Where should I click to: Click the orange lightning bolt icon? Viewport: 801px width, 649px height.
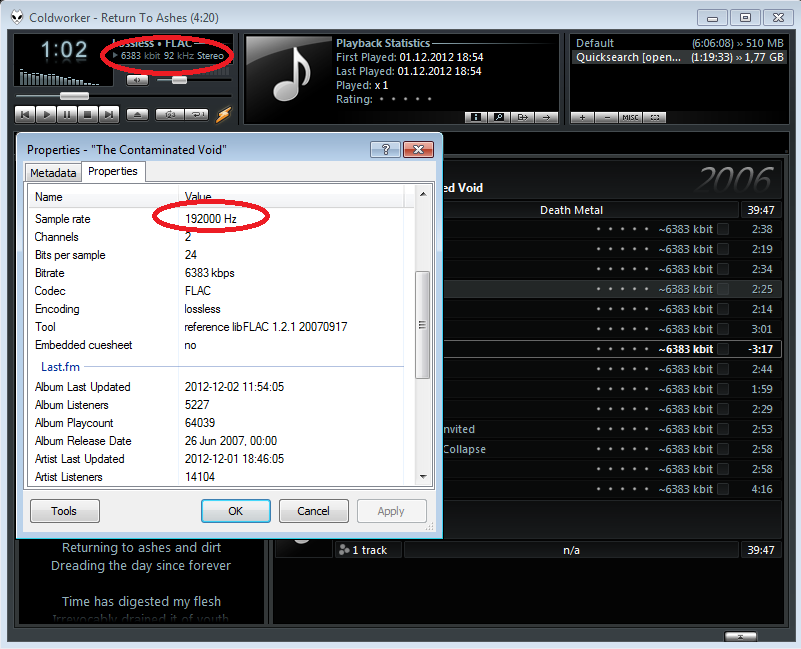pyautogui.click(x=223, y=114)
